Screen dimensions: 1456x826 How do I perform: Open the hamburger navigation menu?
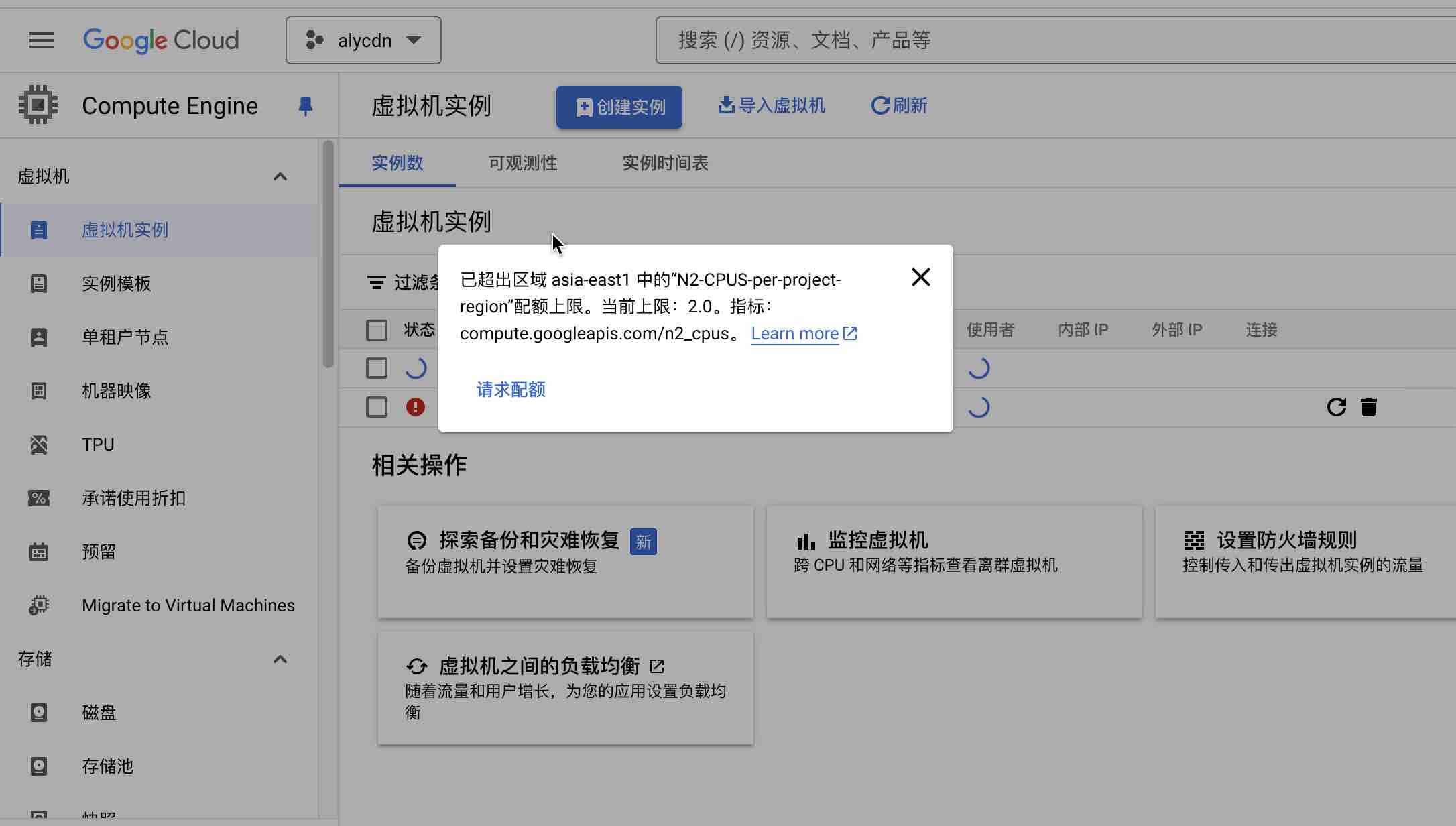coord(42,40)
